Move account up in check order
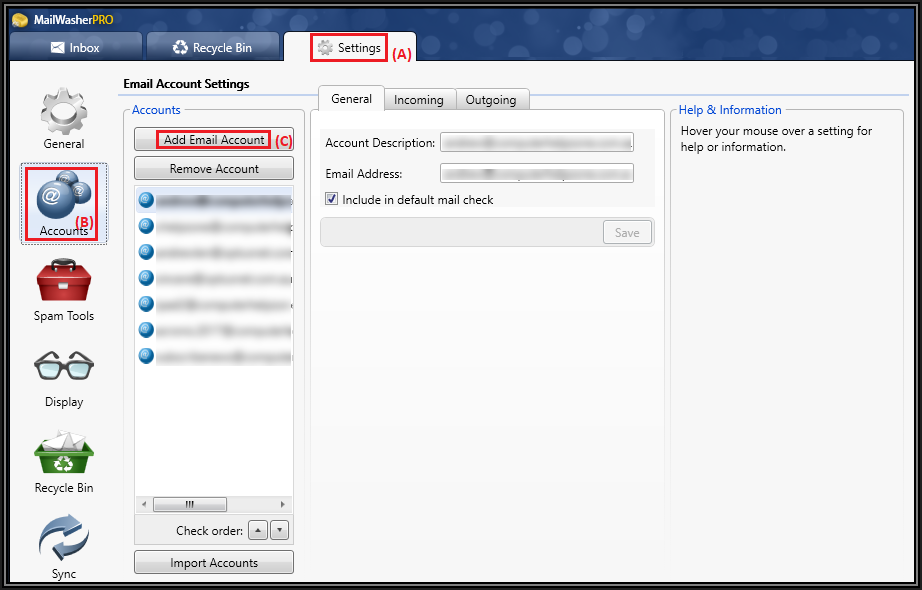The width and height of the screenshot is (922, 590). tap(258, 530)
